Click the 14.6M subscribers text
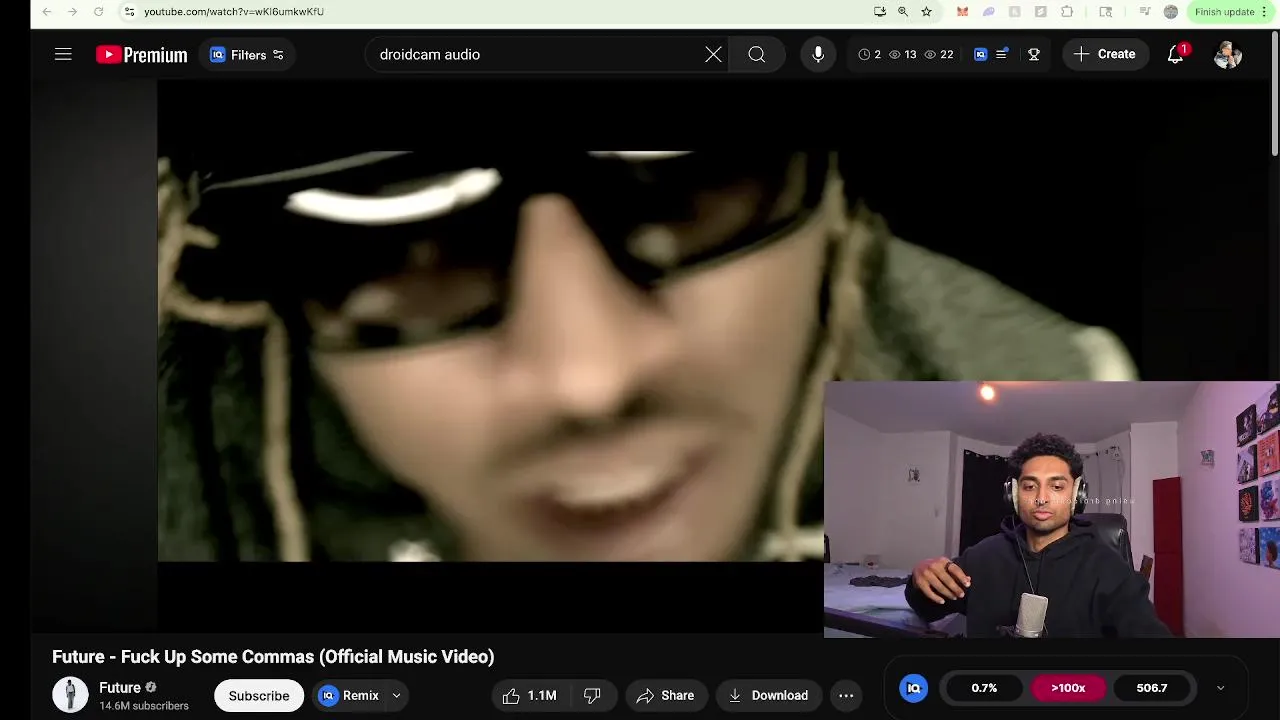The width and height of the screenshot is (1280, 720). 144,706
